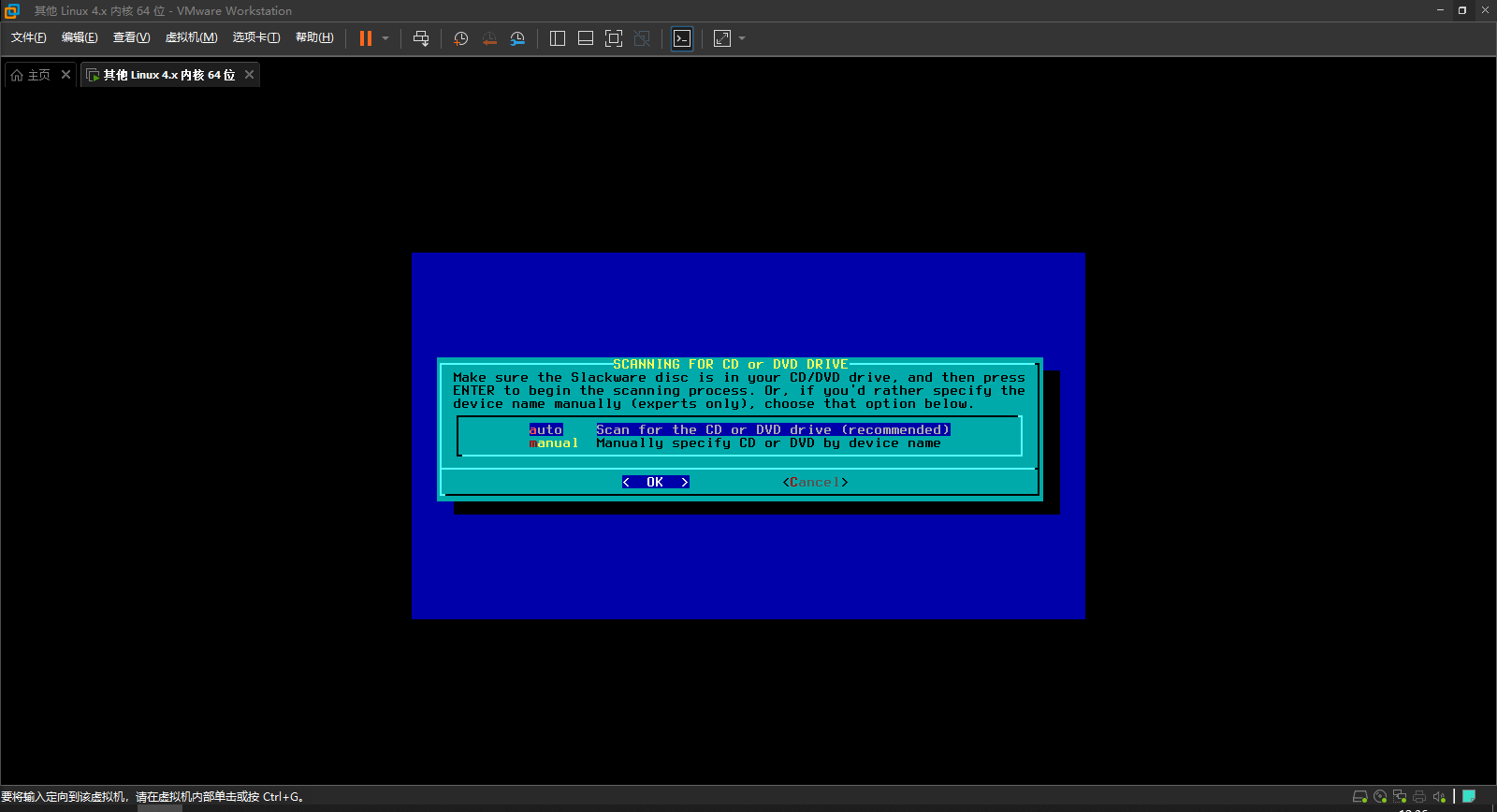The width and height of the screenshot is (1497, 812).
Task: Click the hard disk device status icon
Action: point(1360,797)
